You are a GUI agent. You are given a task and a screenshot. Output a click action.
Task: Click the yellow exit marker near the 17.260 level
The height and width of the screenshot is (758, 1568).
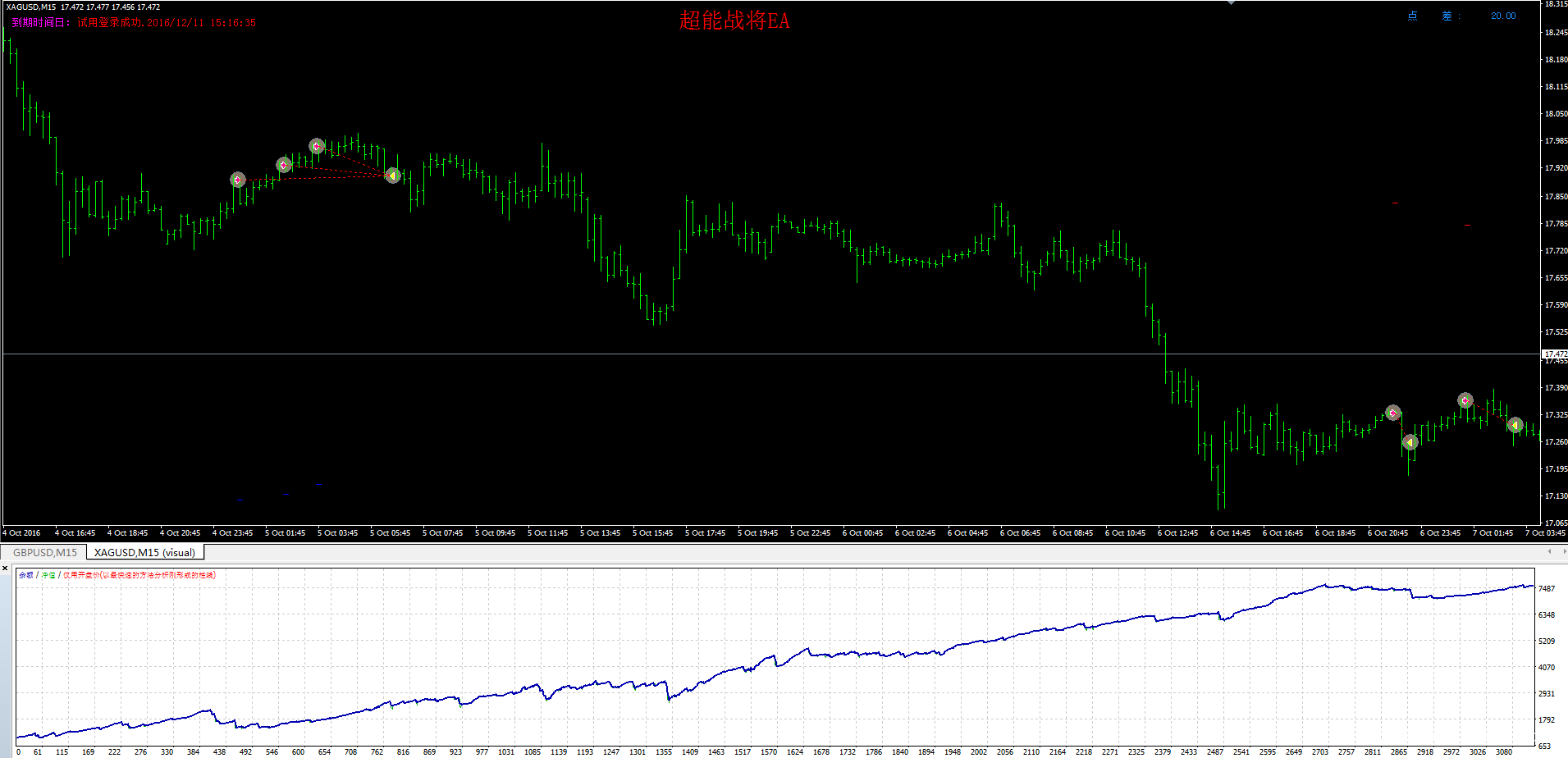[x=1410, y=442]
